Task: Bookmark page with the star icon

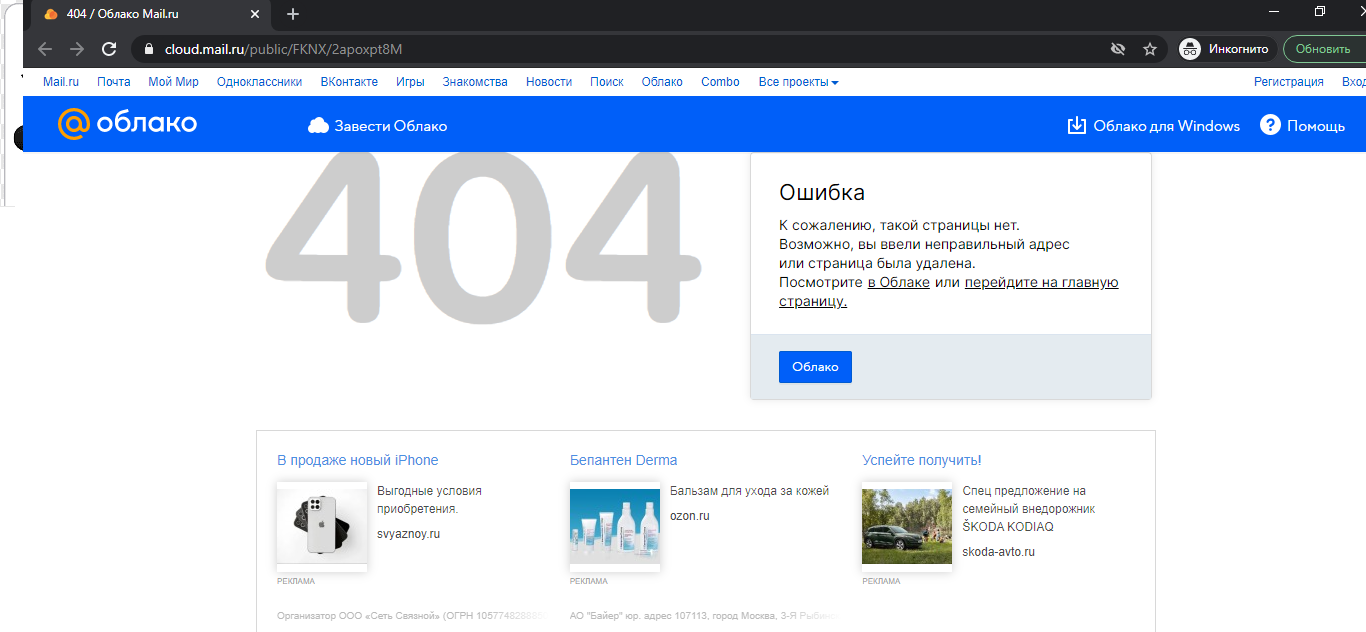Action: [1150, 49]
